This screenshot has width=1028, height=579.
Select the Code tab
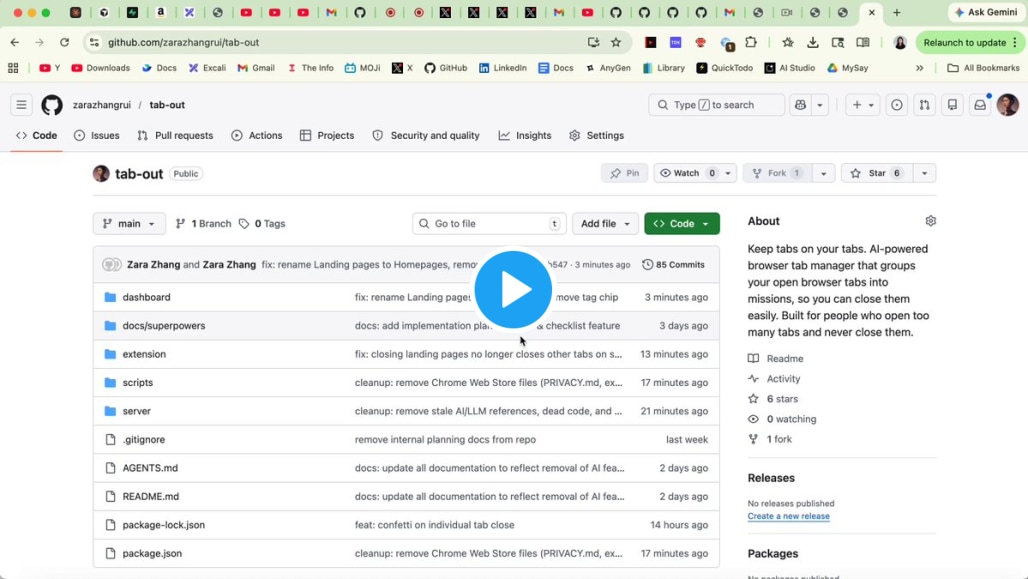pyautogui.click(x=37, y=136)
